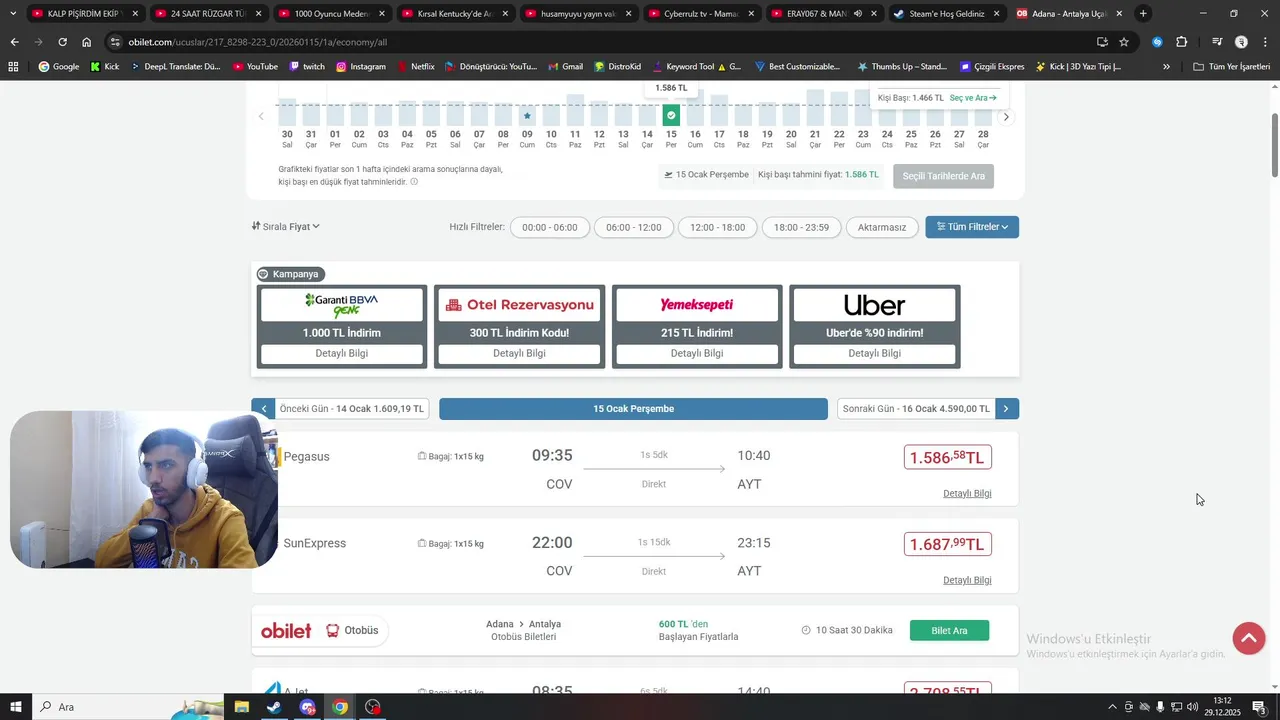
Task: Open Detaylı Bilgi under Otel Rezervasyonu campaign
Action: [x=519, y=354]
